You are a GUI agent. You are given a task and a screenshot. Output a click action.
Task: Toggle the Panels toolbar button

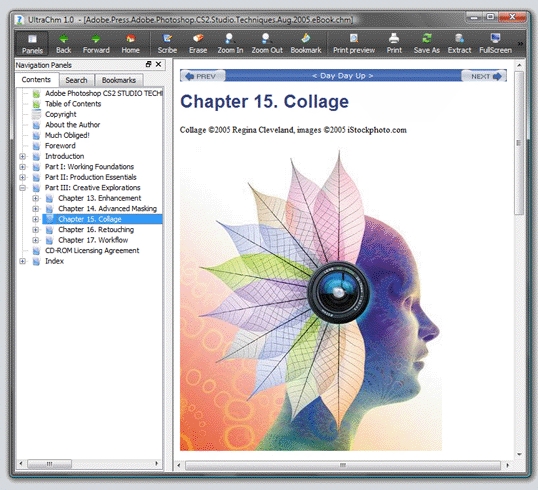click(x=32, y=44)
